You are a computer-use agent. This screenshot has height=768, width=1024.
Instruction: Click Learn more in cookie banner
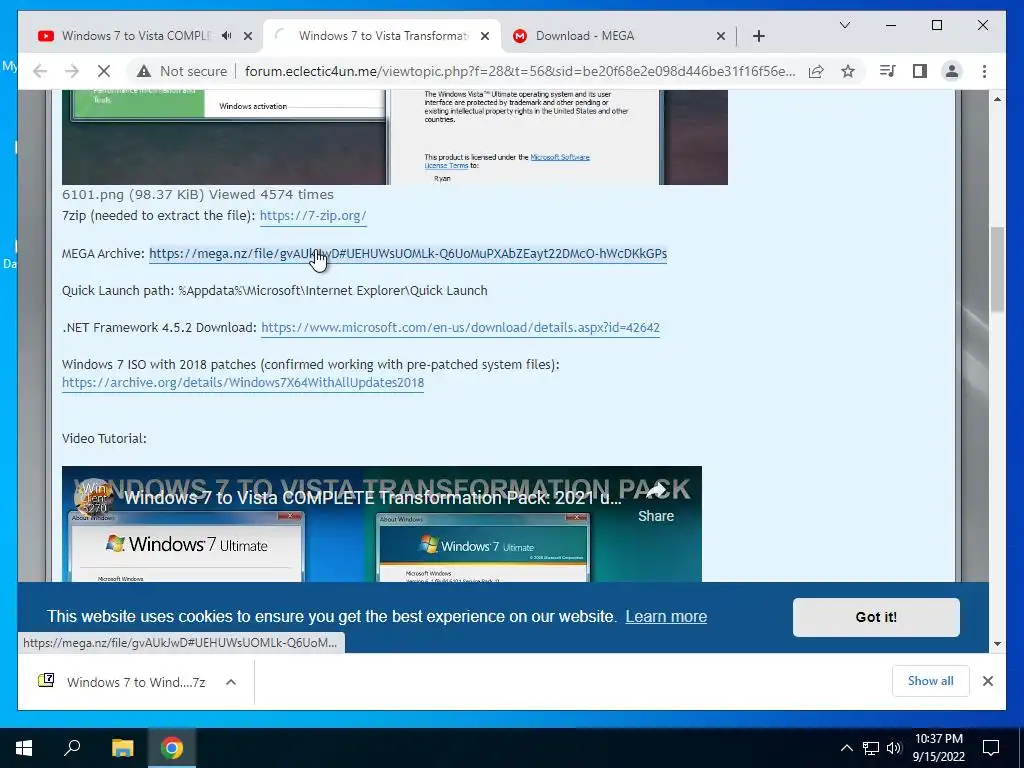click(x=665, y=616)
